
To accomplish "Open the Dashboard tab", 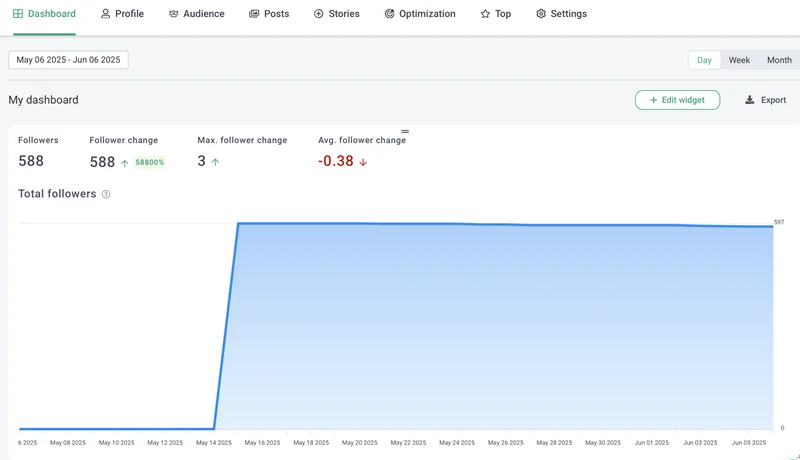I will pyautogui.click(x=44, y=14).
